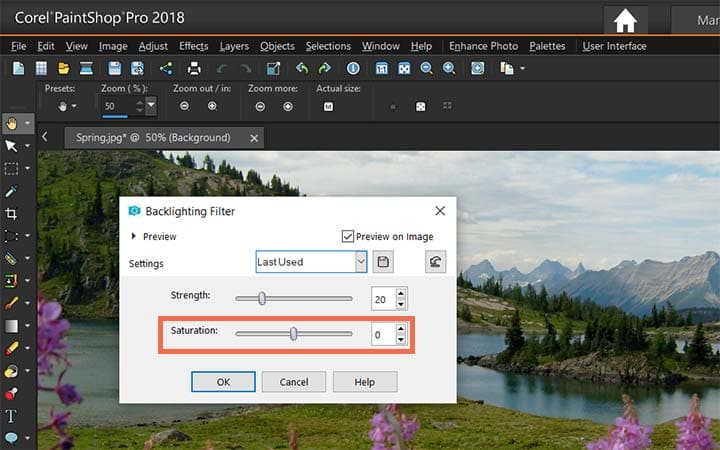Click the green redo arrow icon
The height and width of the screenshot is (450, 720).
pos(324,68)
